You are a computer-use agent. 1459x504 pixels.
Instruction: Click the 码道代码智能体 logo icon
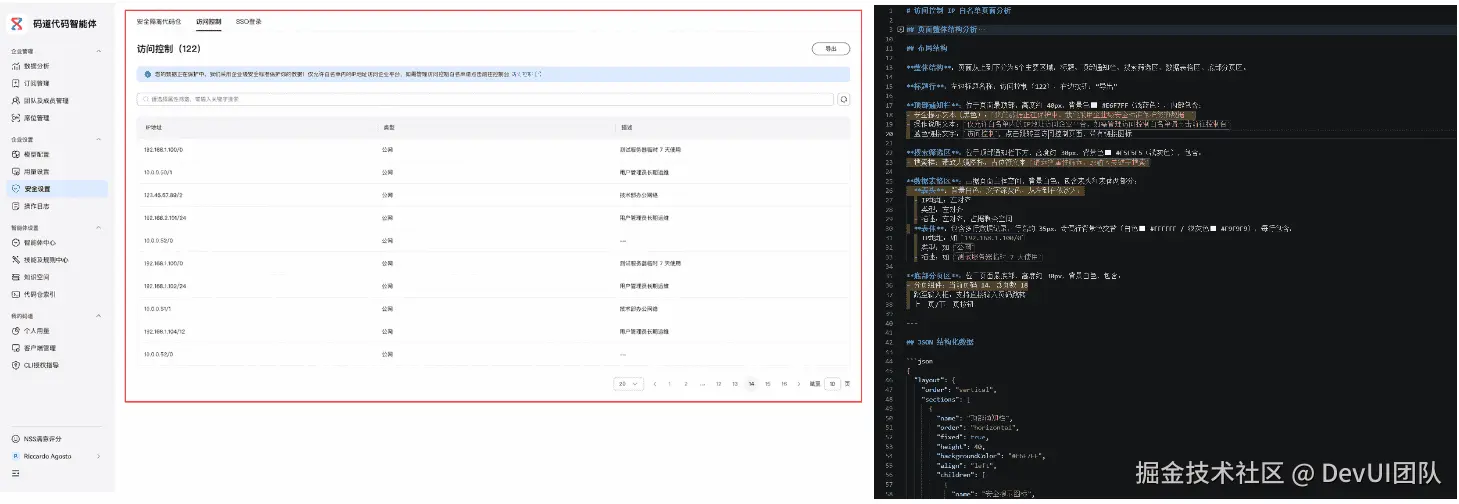coord(15,23)
